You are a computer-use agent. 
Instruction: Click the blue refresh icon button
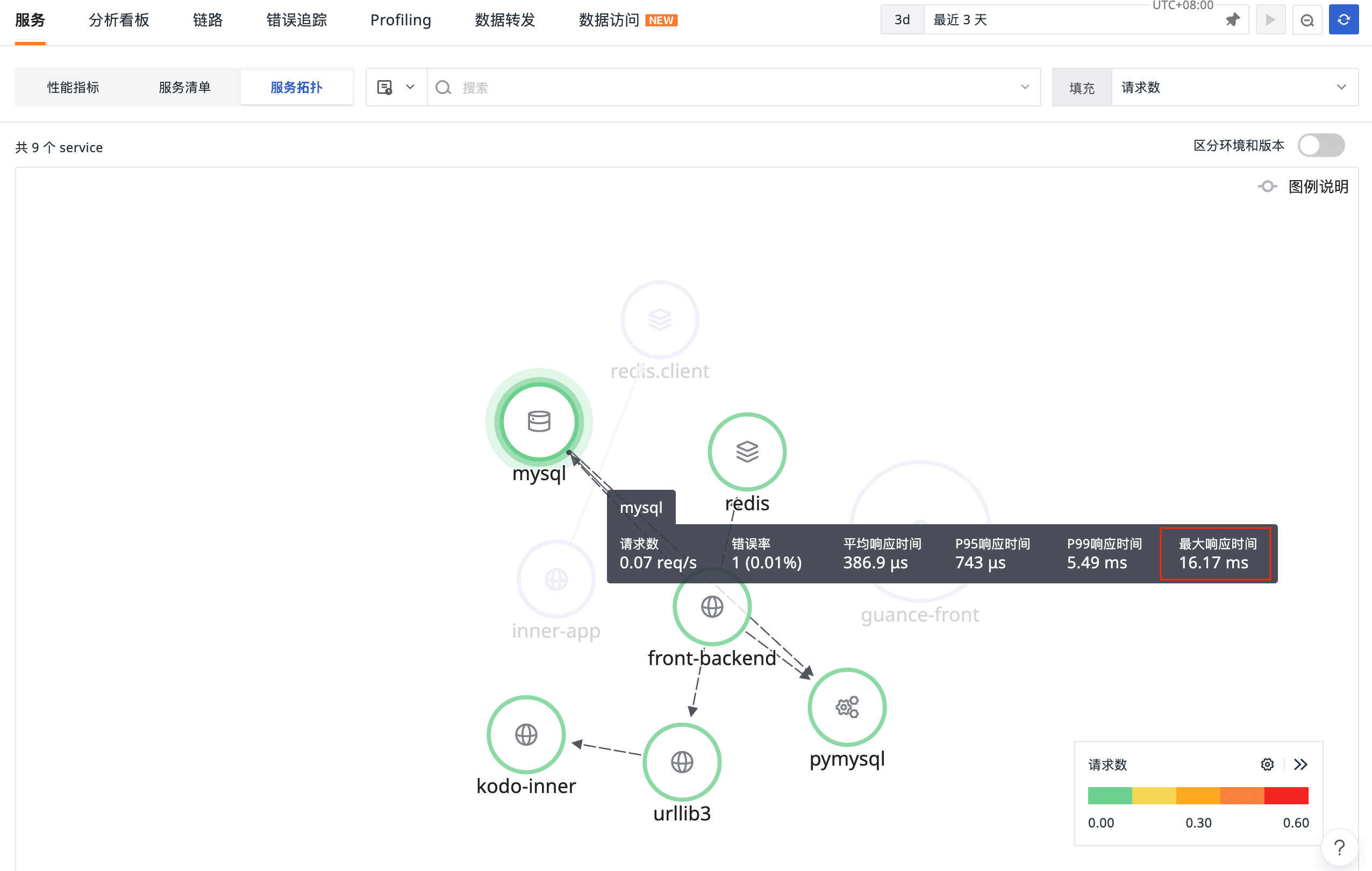(1343, 20)
